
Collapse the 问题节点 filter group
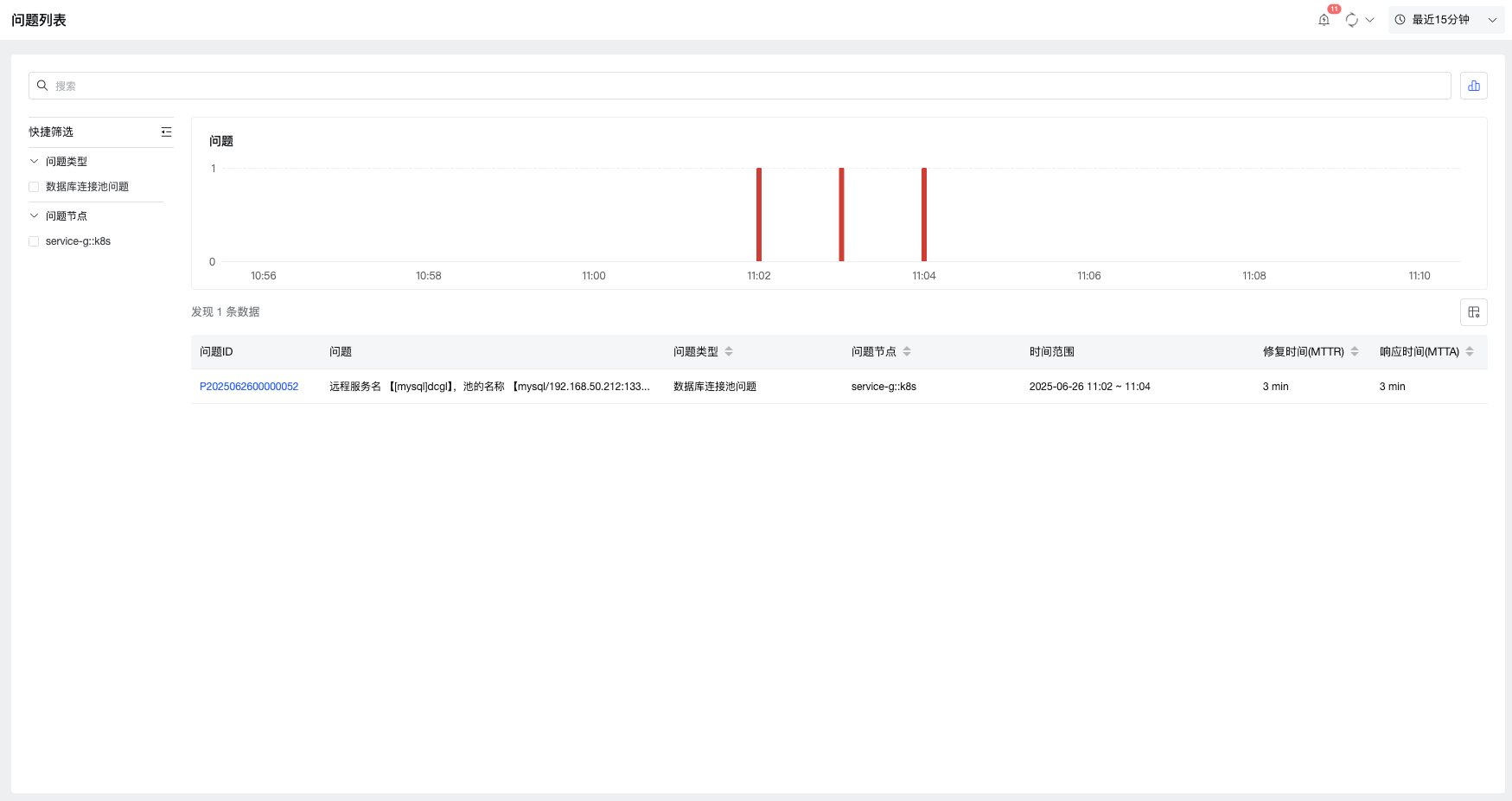[x=35, y=216]
